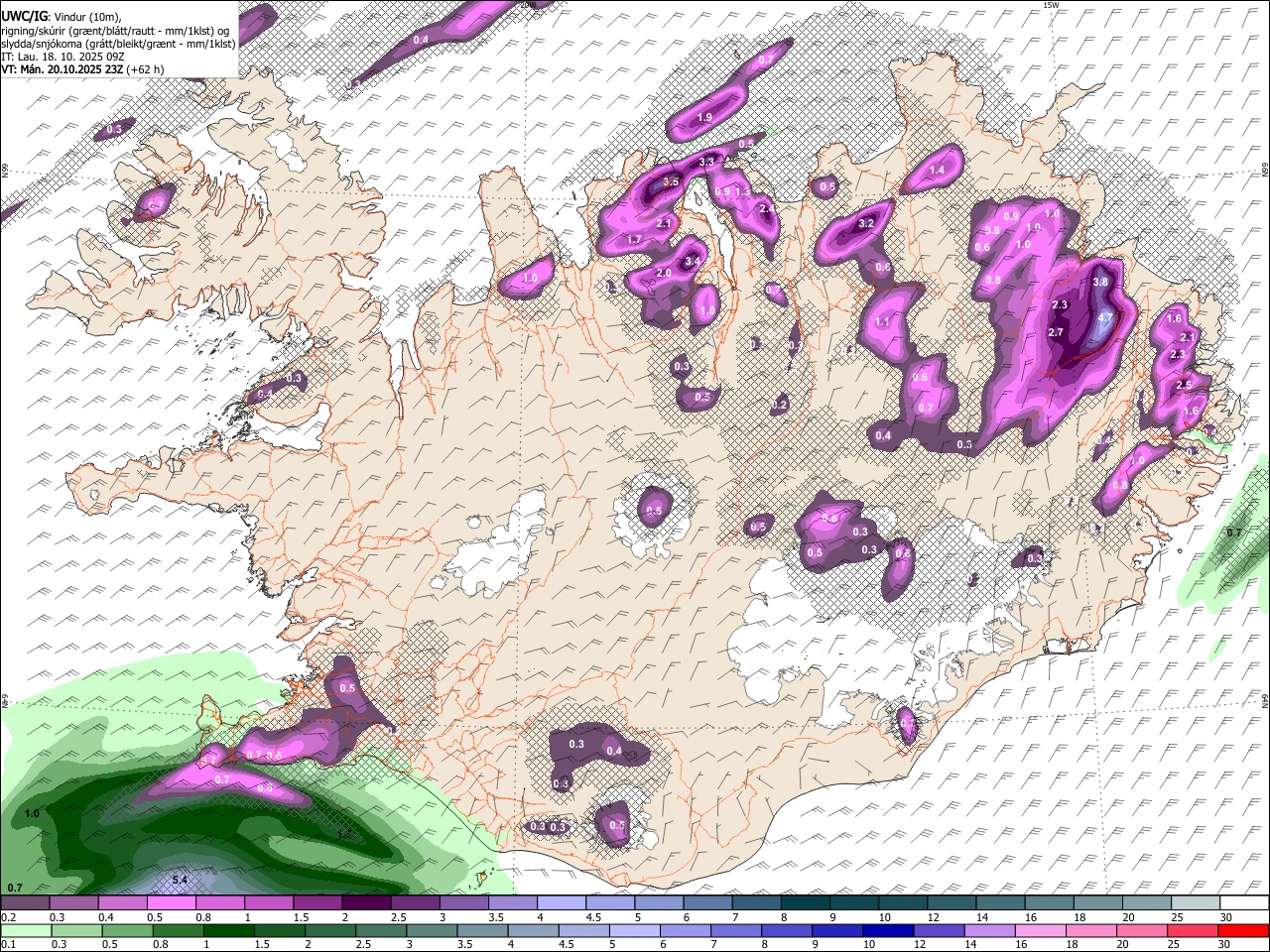Click the 0.2 label in the upper legend

tap(8, 917)
